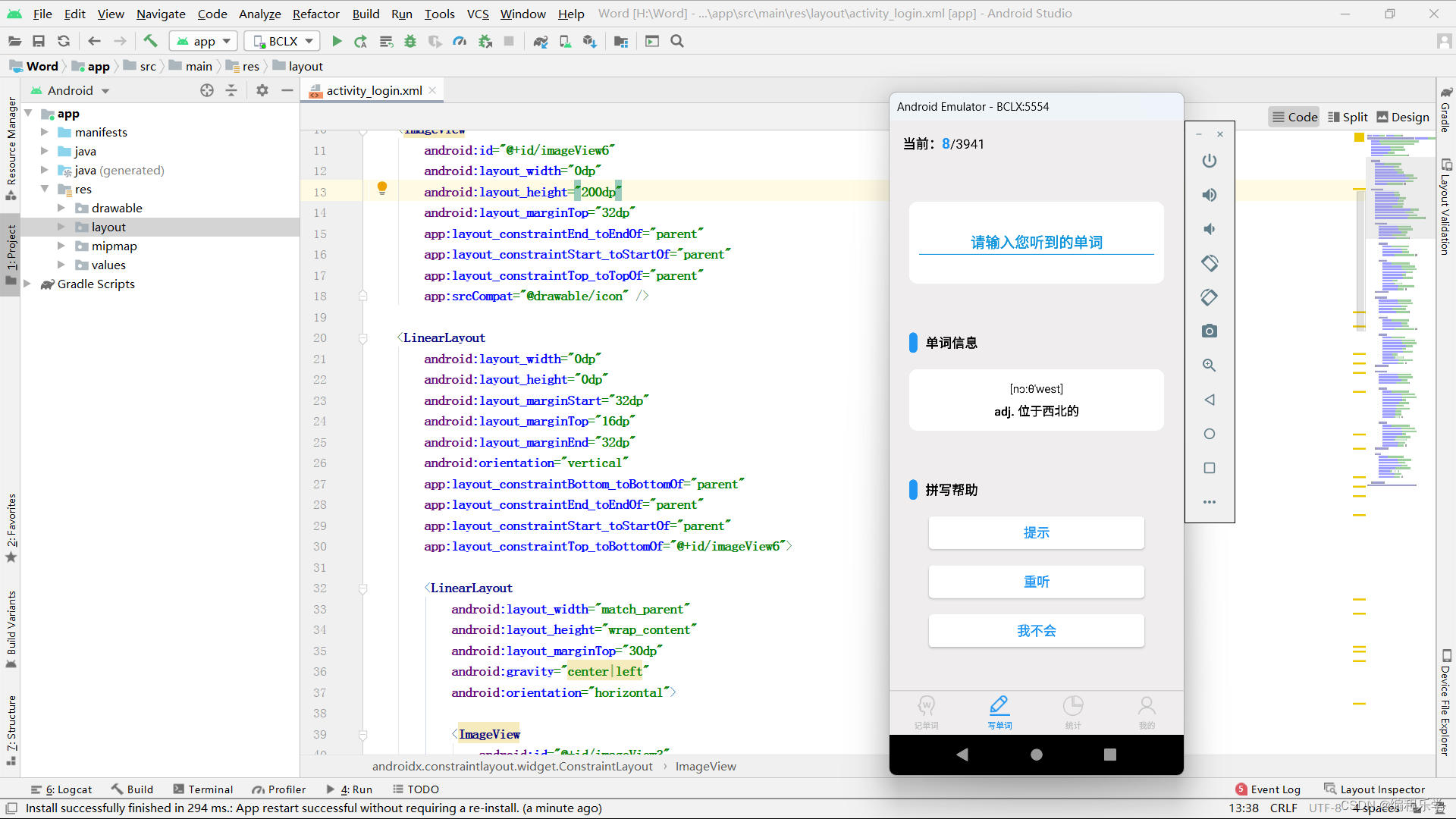Click the Debug app bug icon
This screenshot has height=819, width=1456.
410,42
